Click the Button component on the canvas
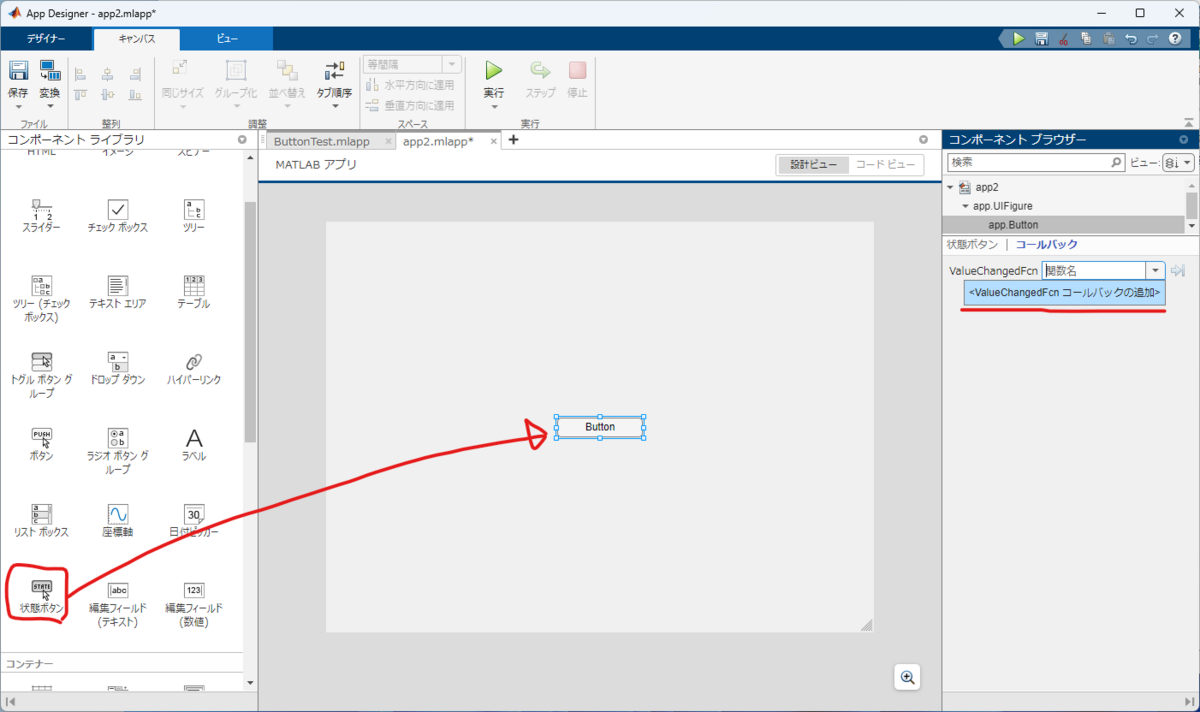The width and height of the screenshot is (1200, 712). click(x=600, y=427)
